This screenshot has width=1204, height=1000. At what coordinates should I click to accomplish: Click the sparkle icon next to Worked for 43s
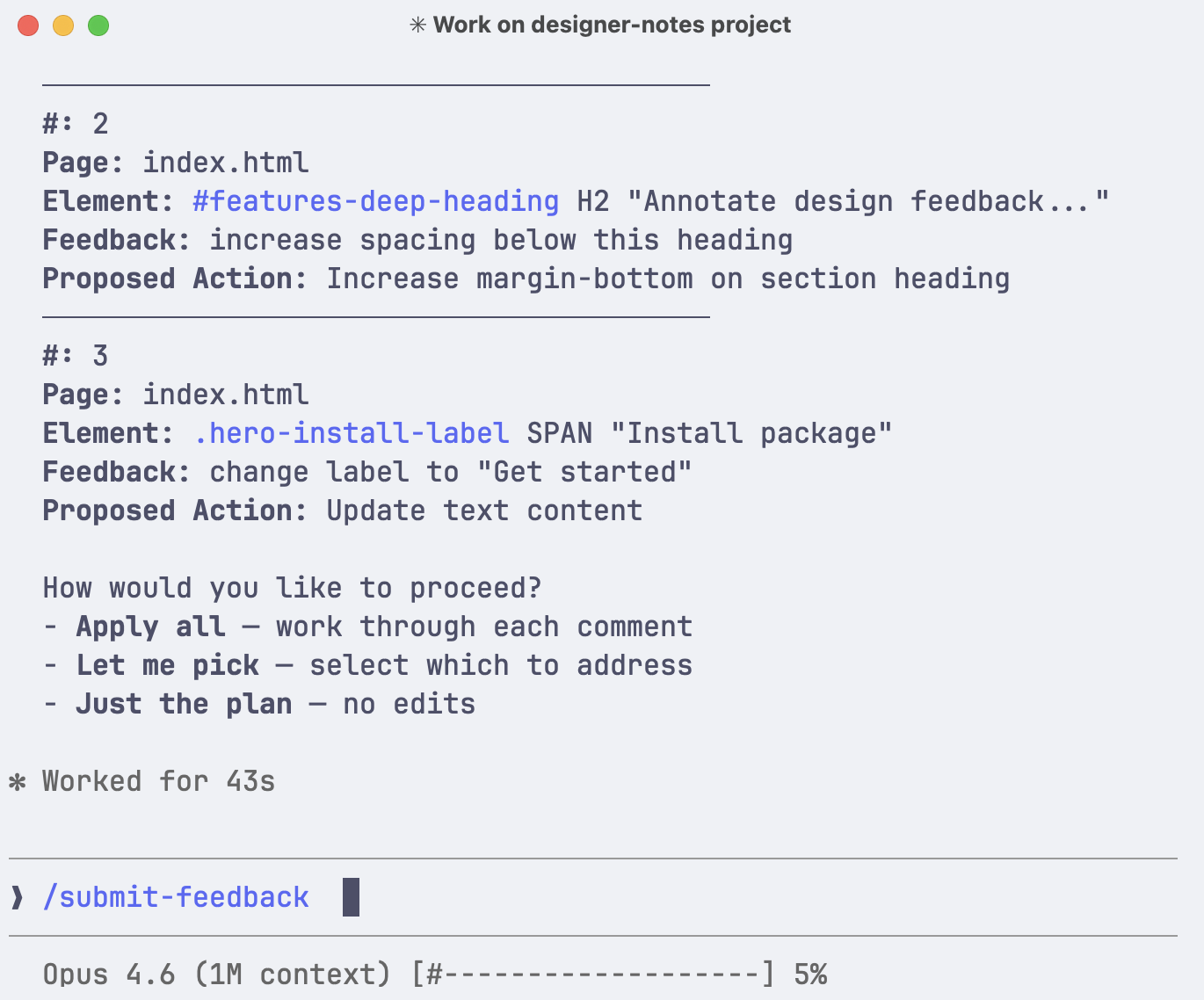tap(17, 781)
